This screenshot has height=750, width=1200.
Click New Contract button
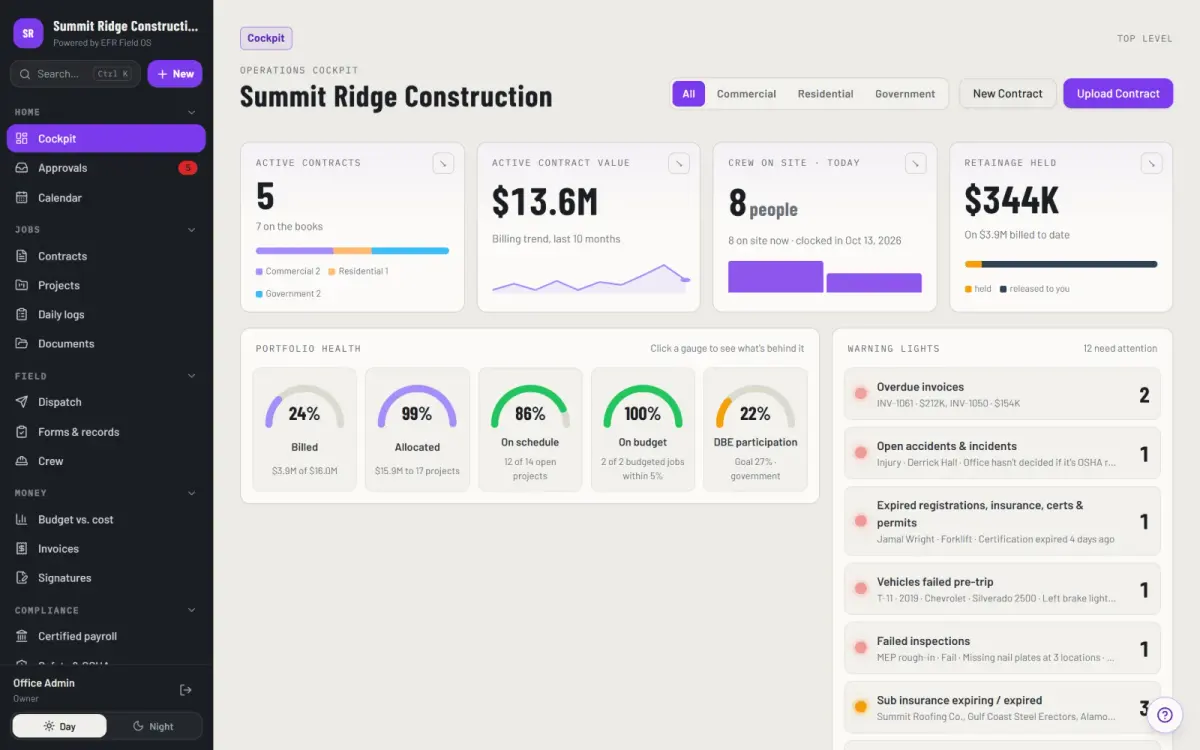tap(1007, 94)
